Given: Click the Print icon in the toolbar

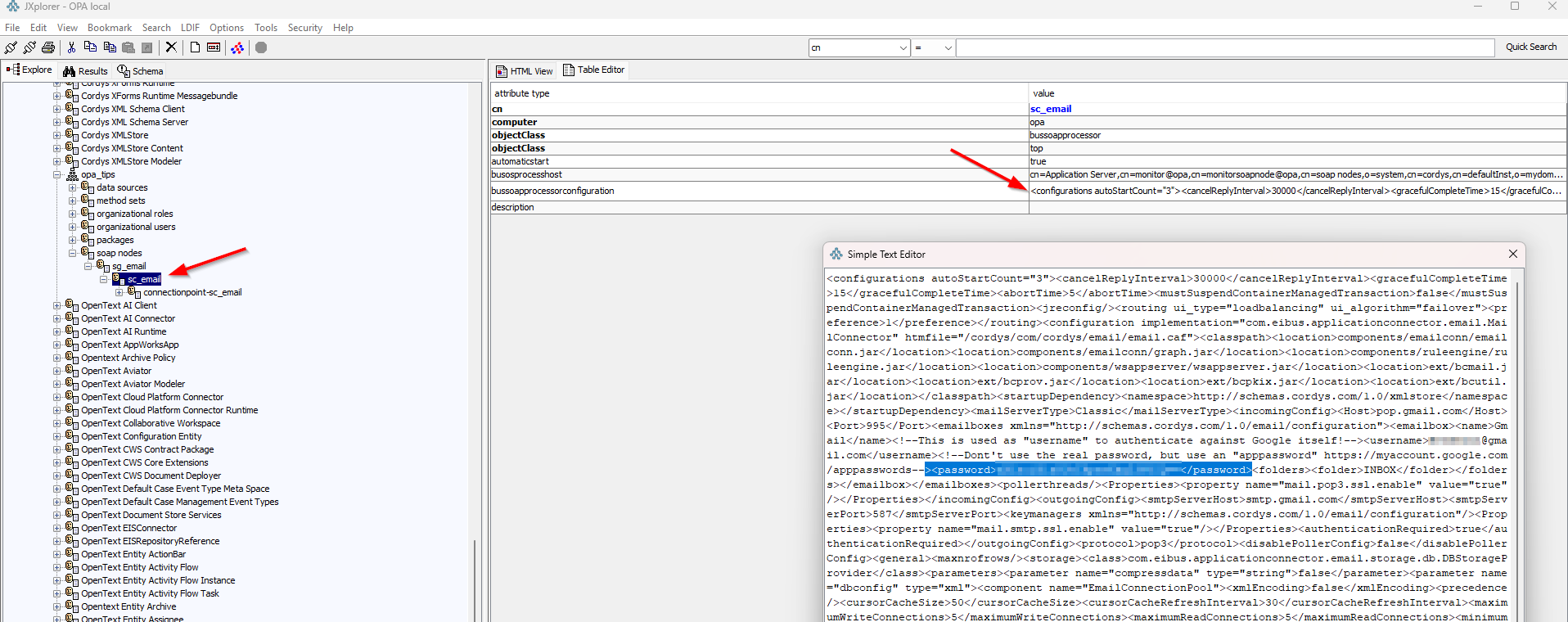Looking at the screenshot, I should click(48, 47).
